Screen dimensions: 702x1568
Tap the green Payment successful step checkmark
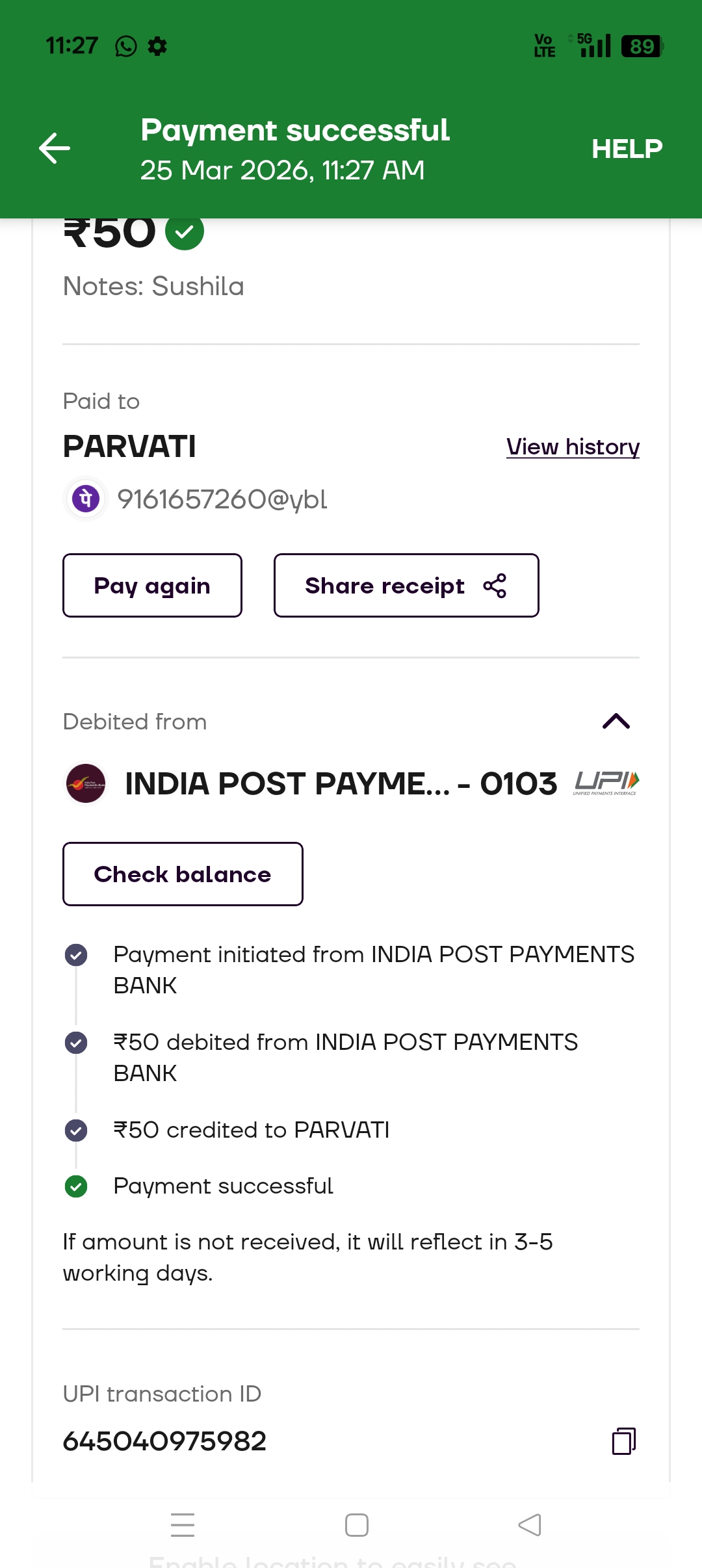coord(76,1186)
